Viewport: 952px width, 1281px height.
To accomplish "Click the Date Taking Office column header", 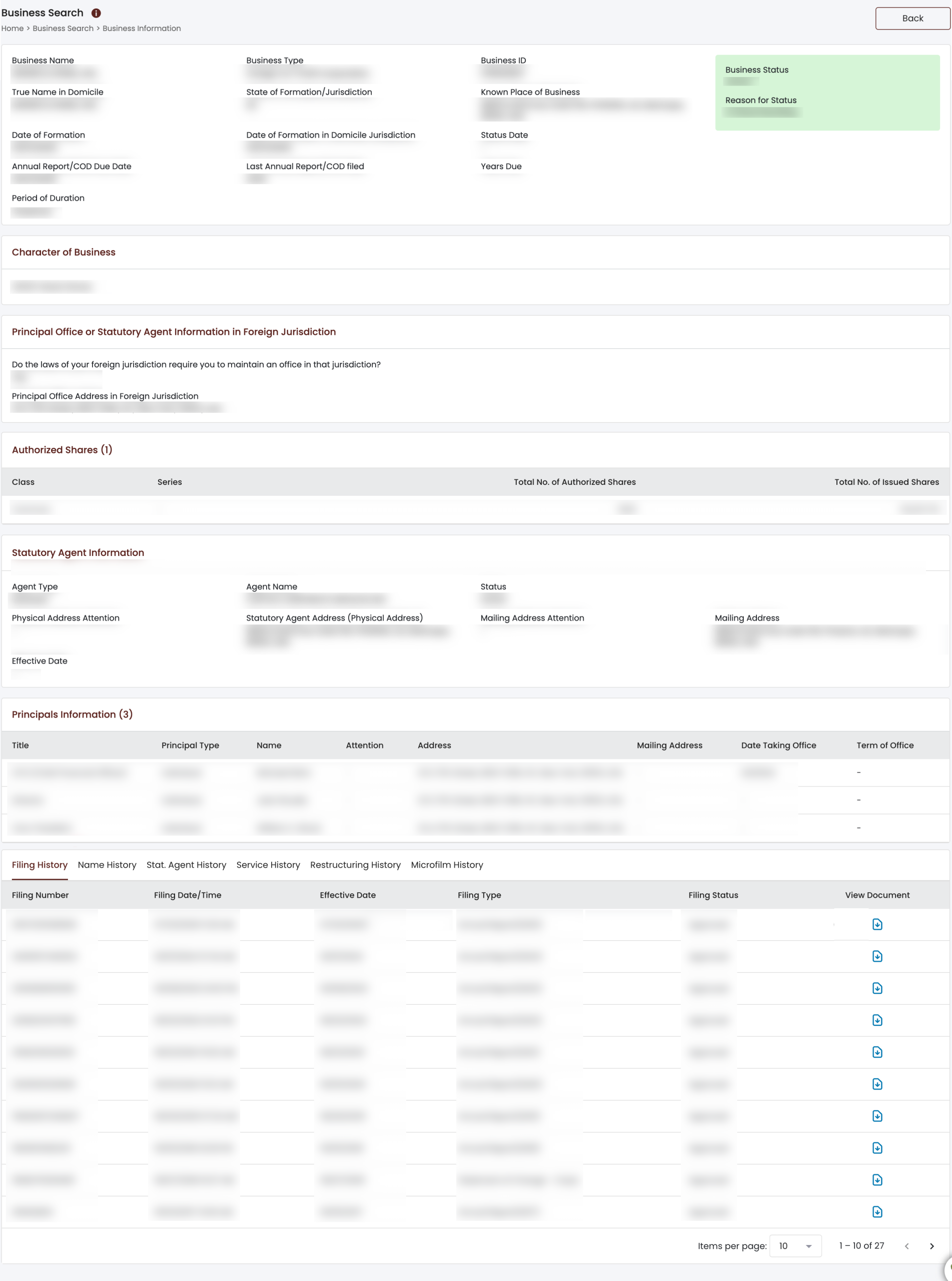I will pos(778,745).
